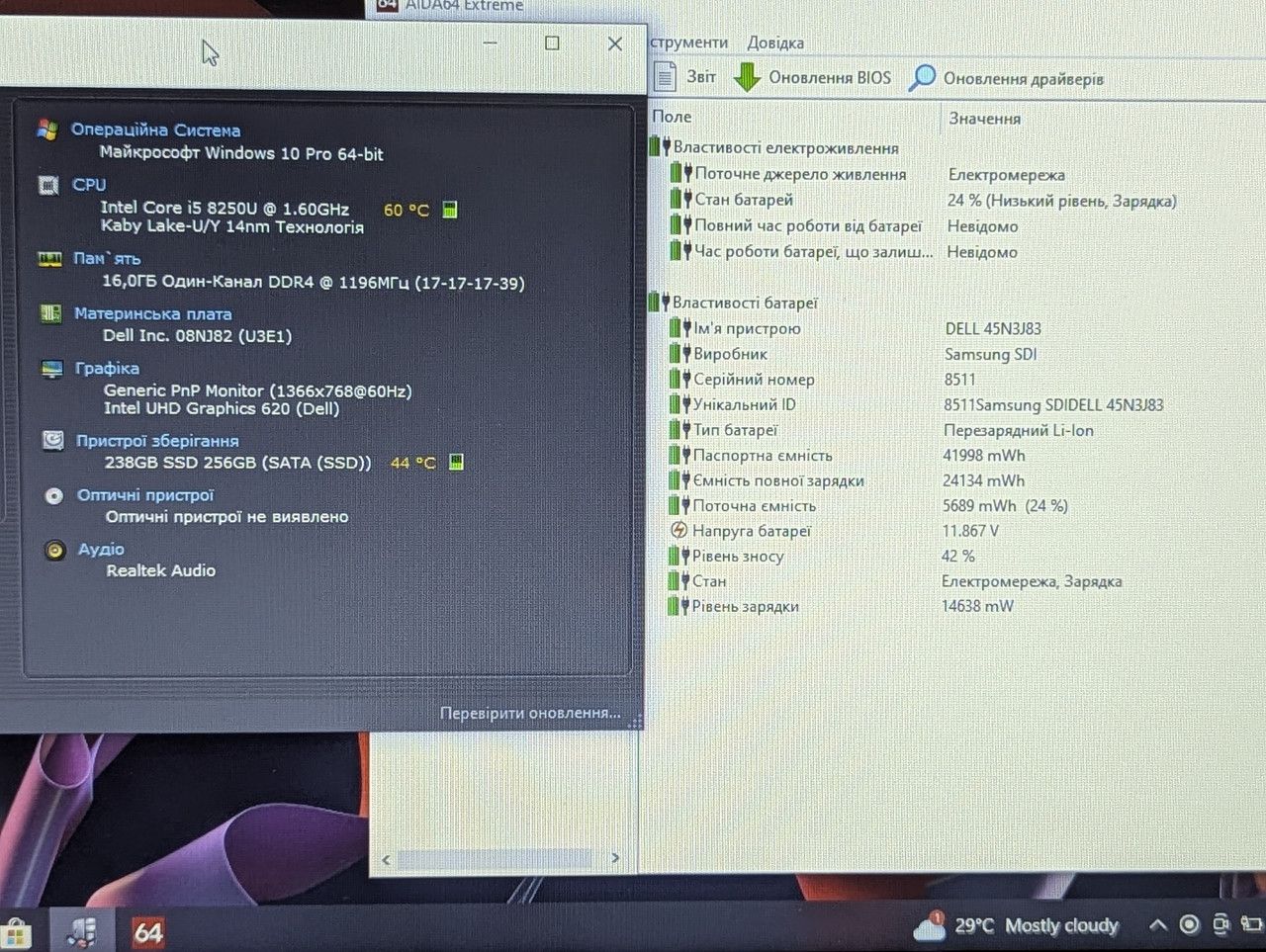Open the Оптичні пристрої section in Speccy
Viewport: 1266px width, 952px height.
click(145, 495)
